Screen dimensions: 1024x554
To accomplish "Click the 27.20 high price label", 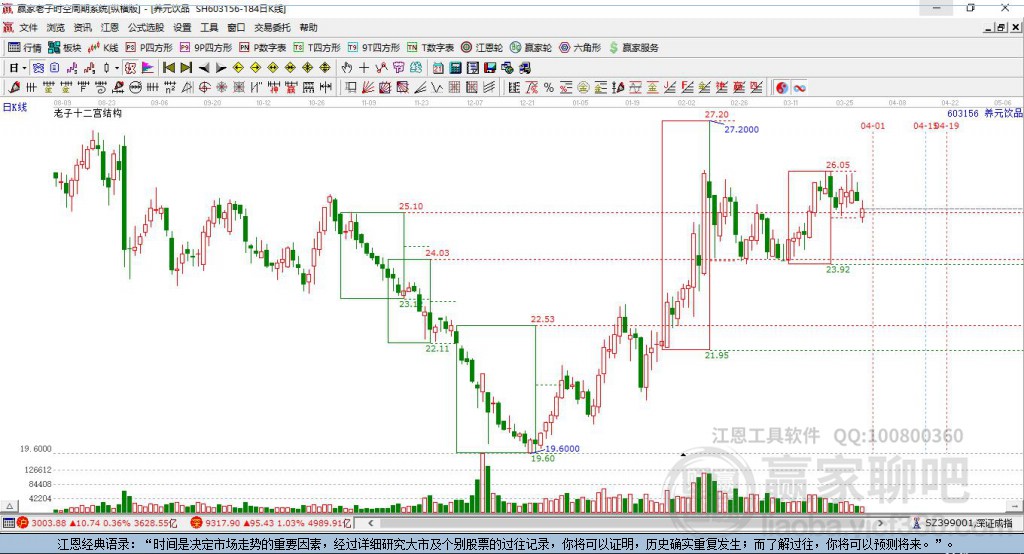I will (716, 114).
